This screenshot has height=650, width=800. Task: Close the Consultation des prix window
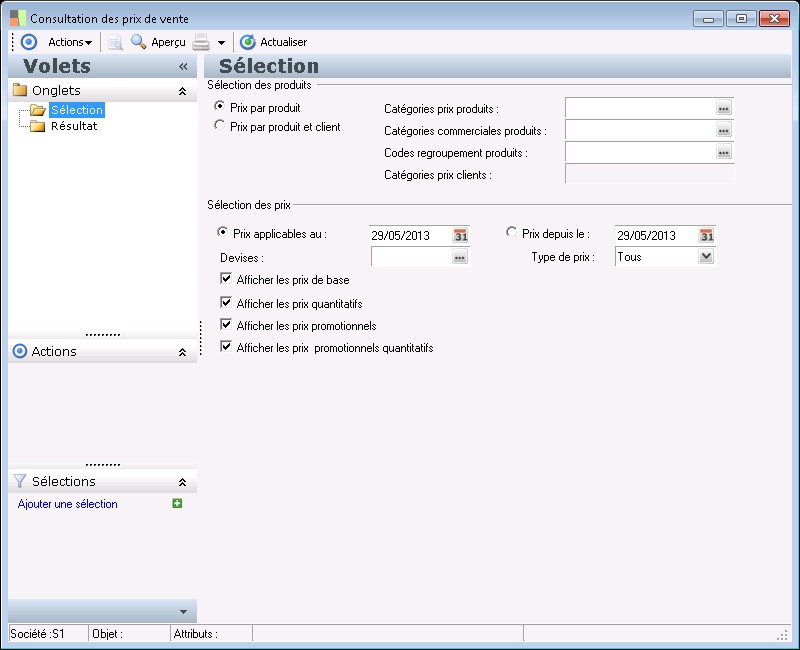(774, 19)
